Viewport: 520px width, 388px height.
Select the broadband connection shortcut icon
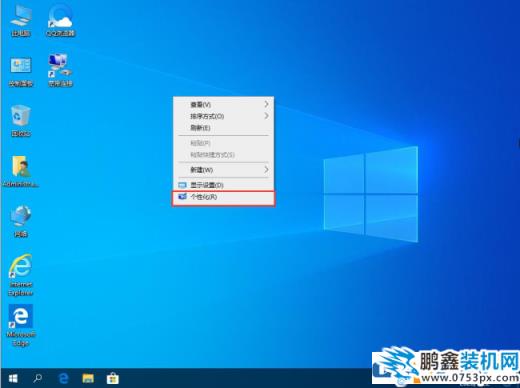point(60,71)
